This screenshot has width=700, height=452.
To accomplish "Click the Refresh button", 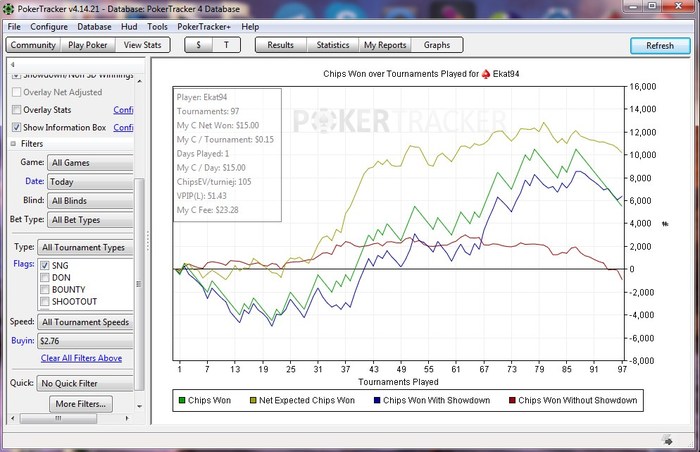I will pyautogui.click(x=660, y=46).
